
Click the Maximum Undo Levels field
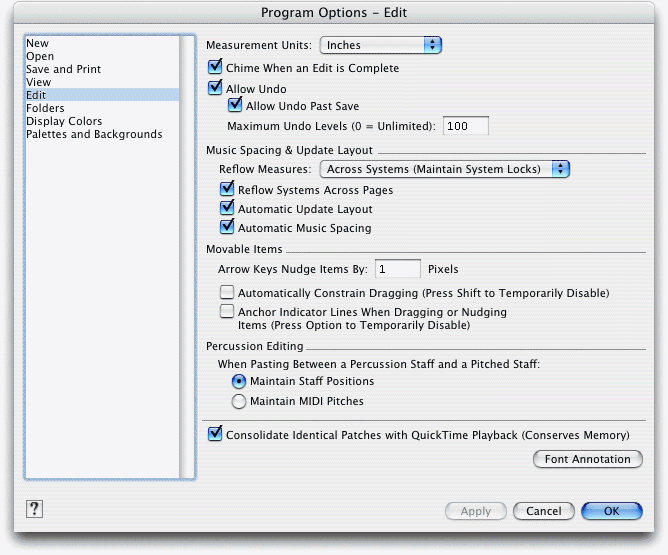(x=466, y=126)
